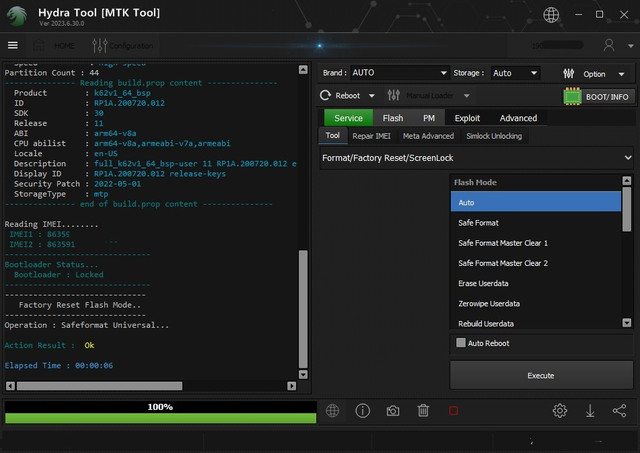The width and height of the screenshot is (640, 453).
Task: Click the Hydra dragon logo
Action: (x=17, y=16)
